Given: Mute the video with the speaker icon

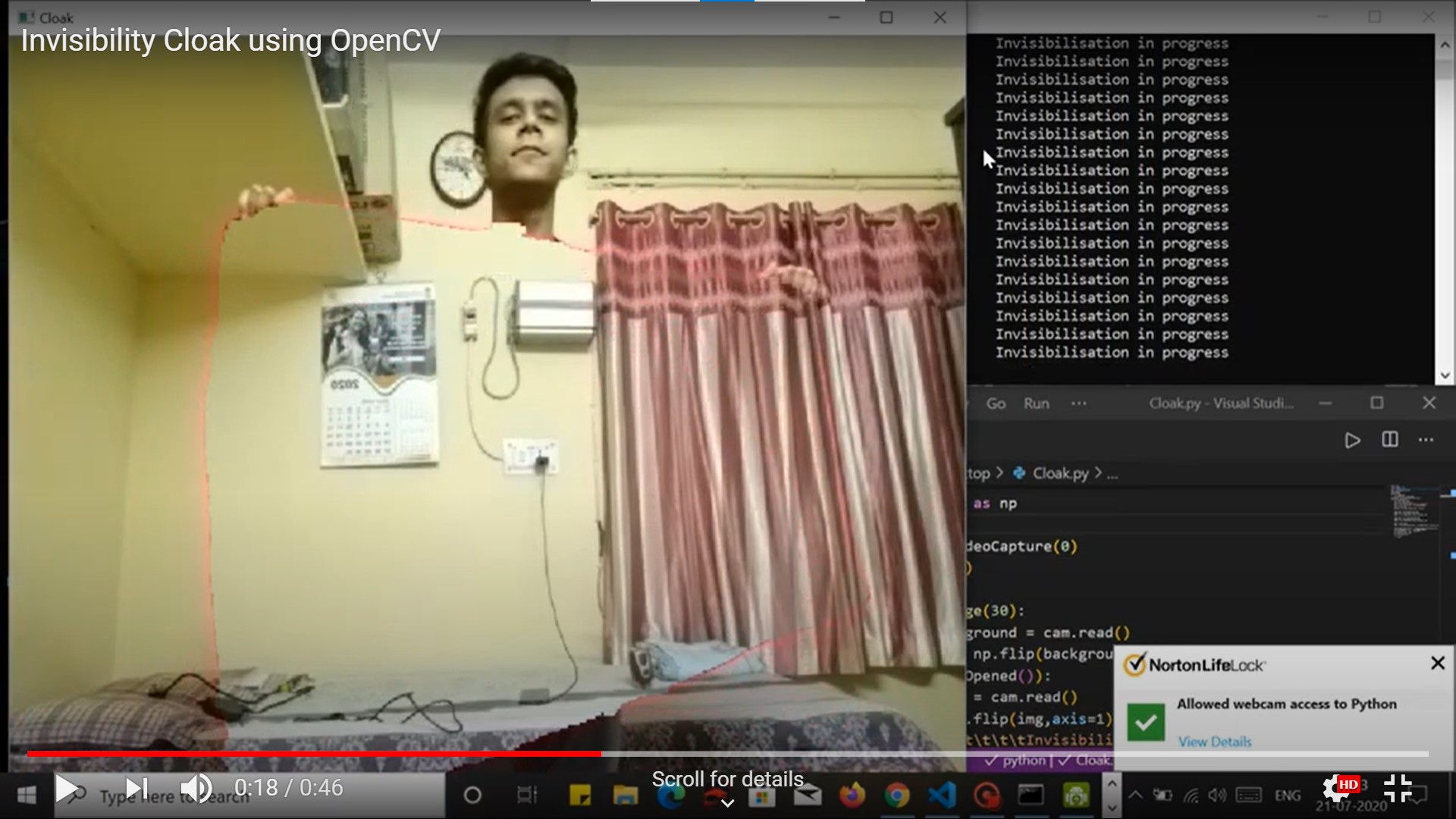Looking at the screenshot, I should click(x=196, y=789).
